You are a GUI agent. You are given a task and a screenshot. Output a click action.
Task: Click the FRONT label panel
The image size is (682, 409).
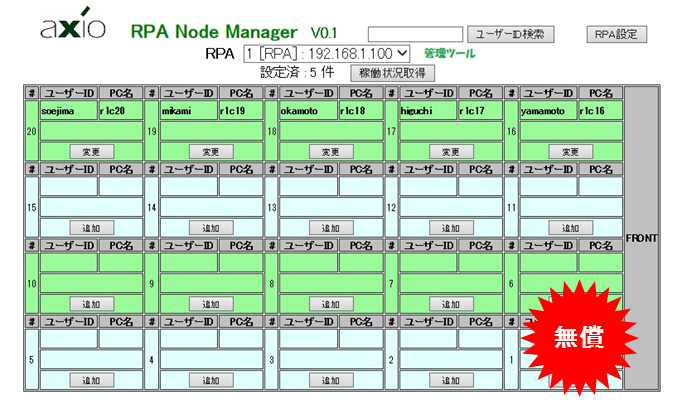coord(641,238)
